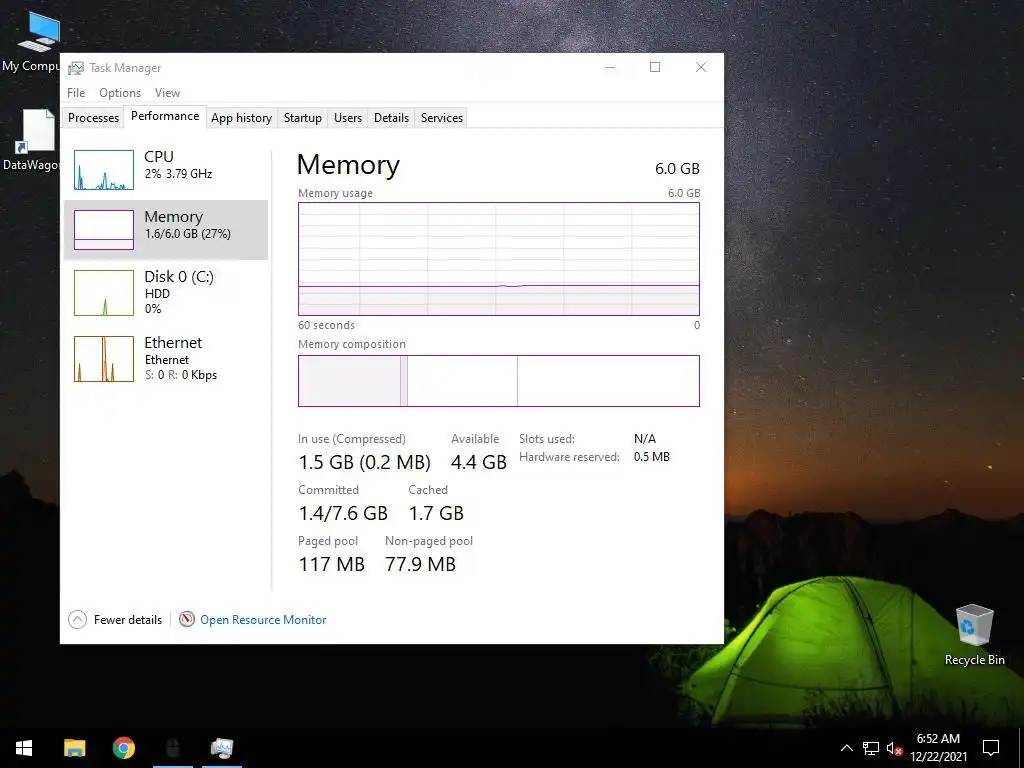Select the Memory mini graph thumbnail
Screen dimensions: 1024x768
[x=104, y=229]
